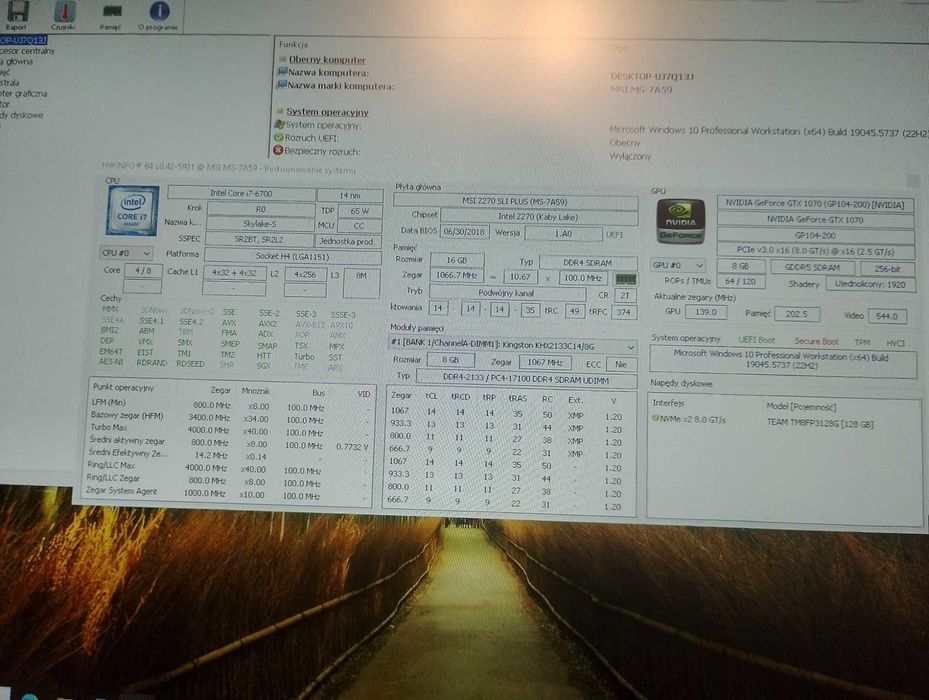Select Procesor centralny in the tree

point(27,51)
